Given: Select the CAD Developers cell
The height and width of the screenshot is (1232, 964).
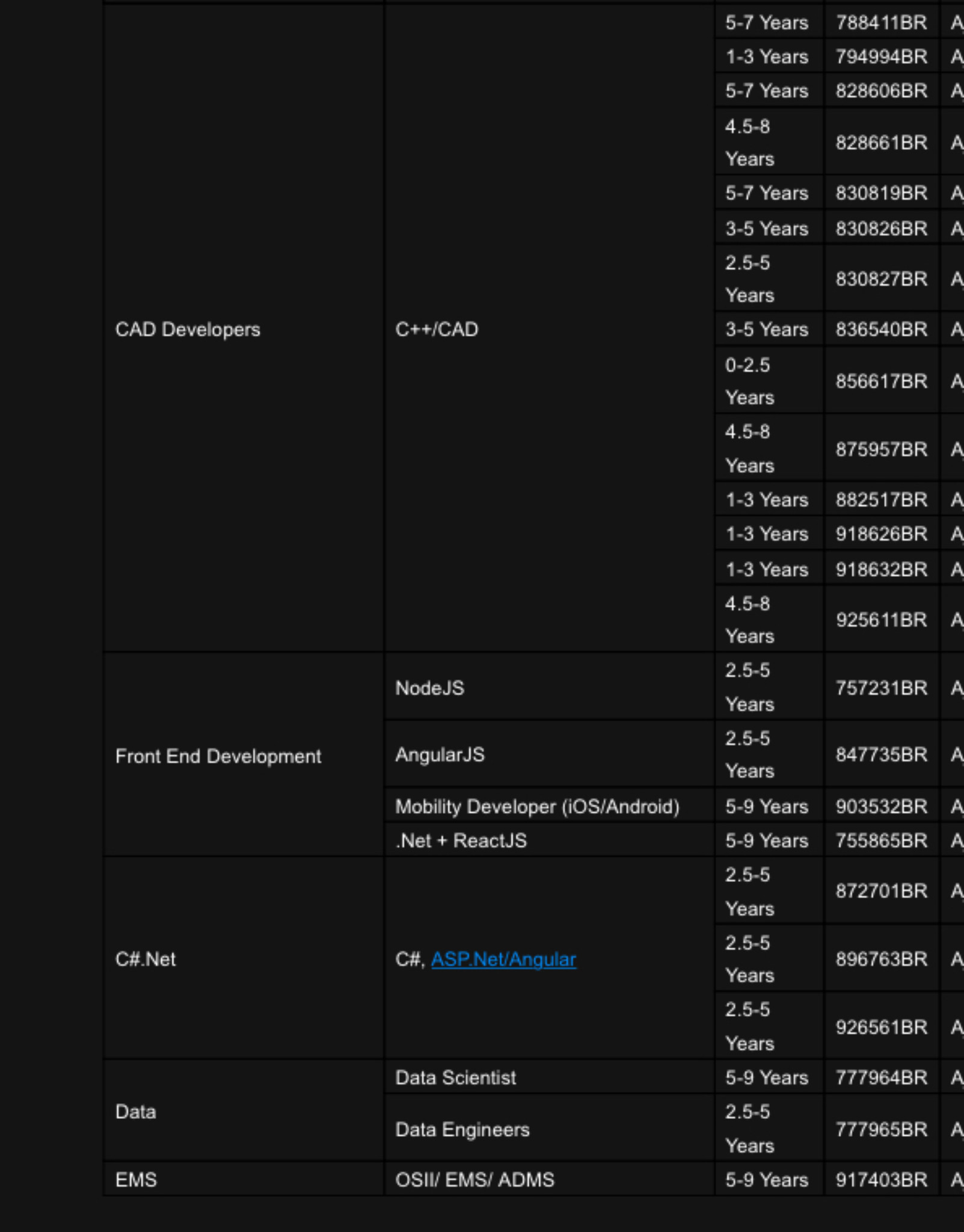Looking at the screenshot, I should click(244, 329).
